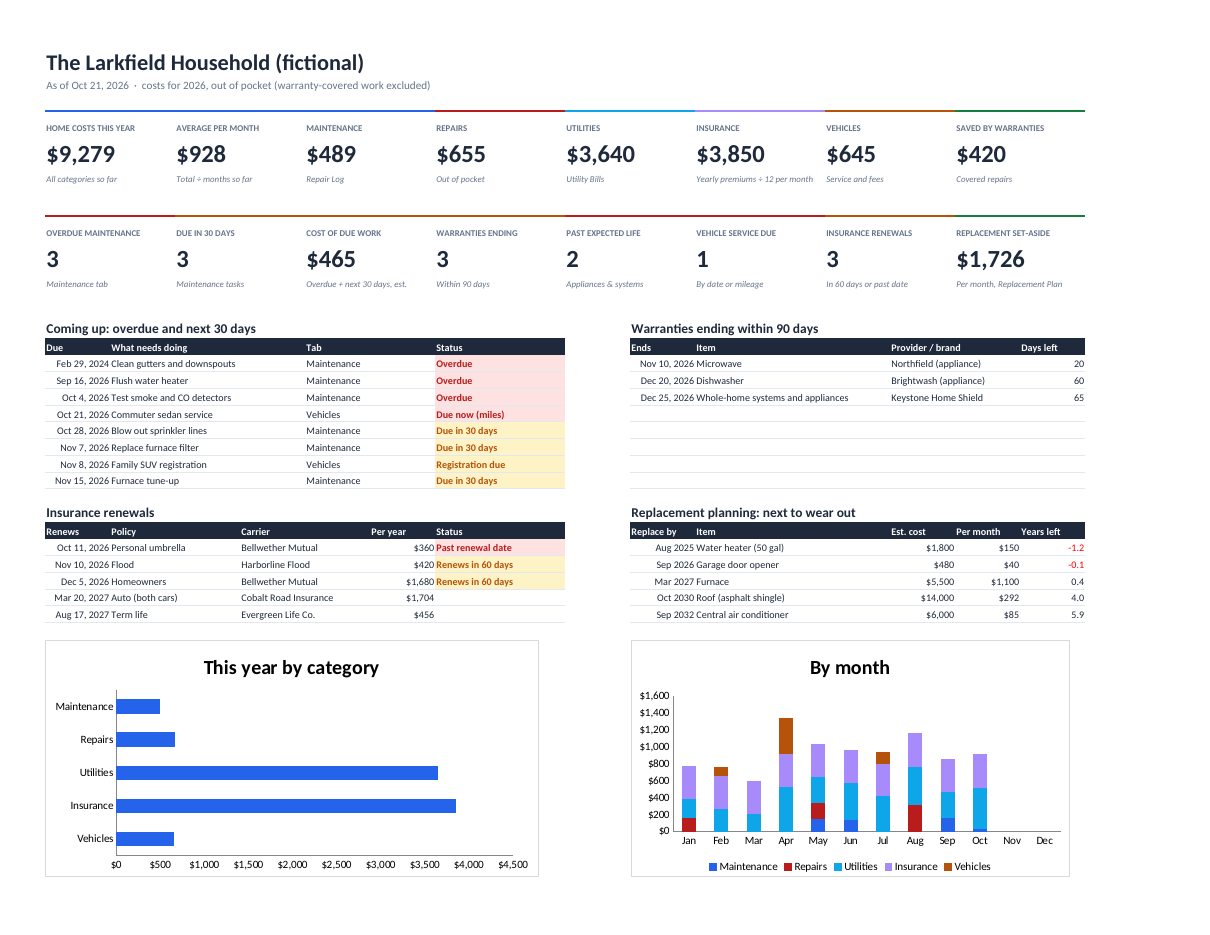Select Test smoke and CO detectors row
This screenshot has height=935, width=1210.
(305, 397)
